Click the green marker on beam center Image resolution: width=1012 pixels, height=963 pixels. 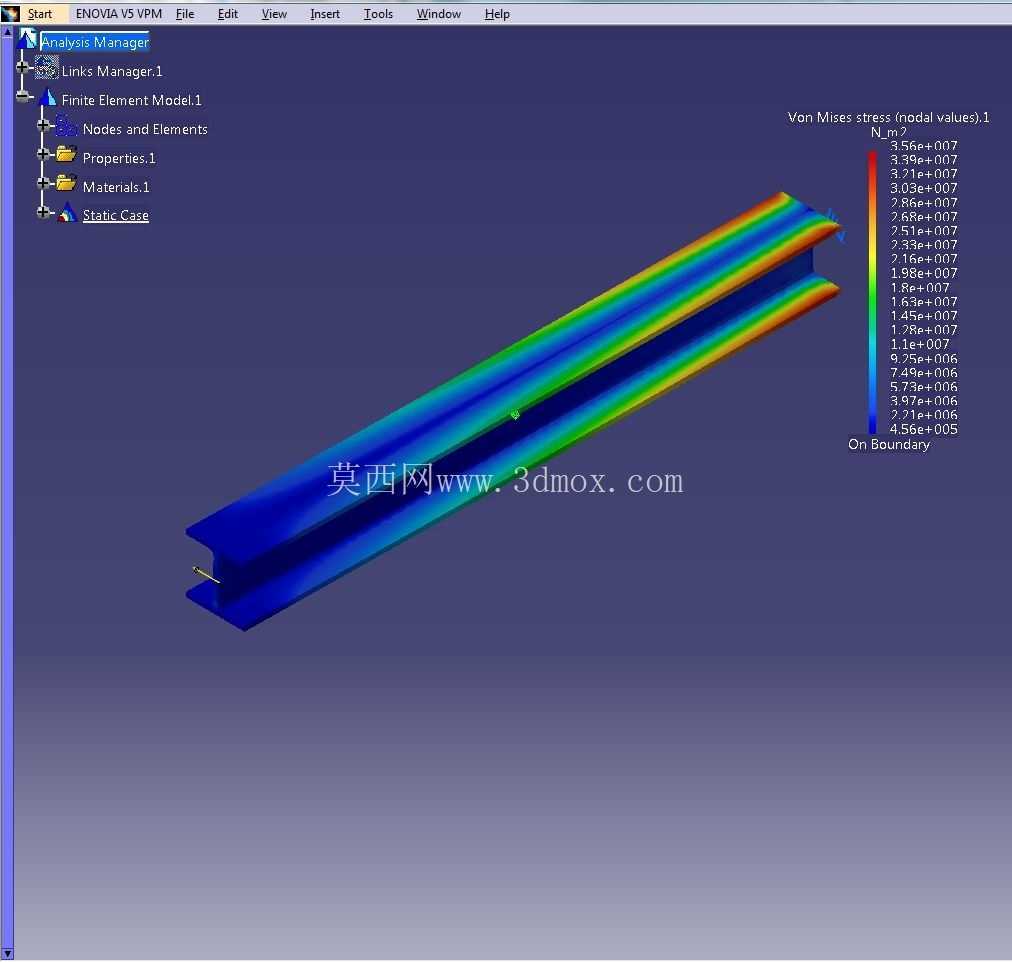click(x=515, y=415)
